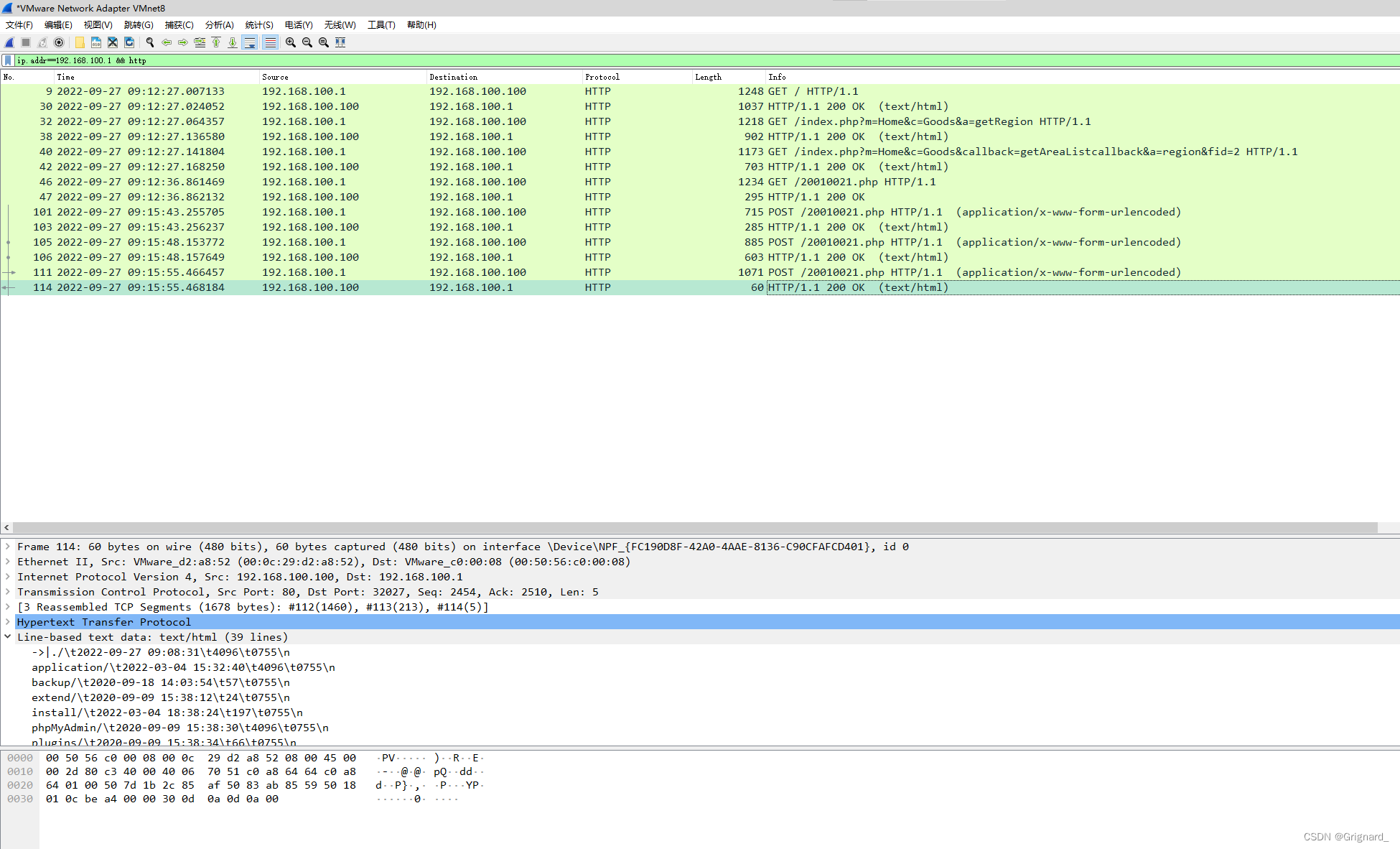
Task: Expand the Ethernet II layer
Action: pos(8,562)
